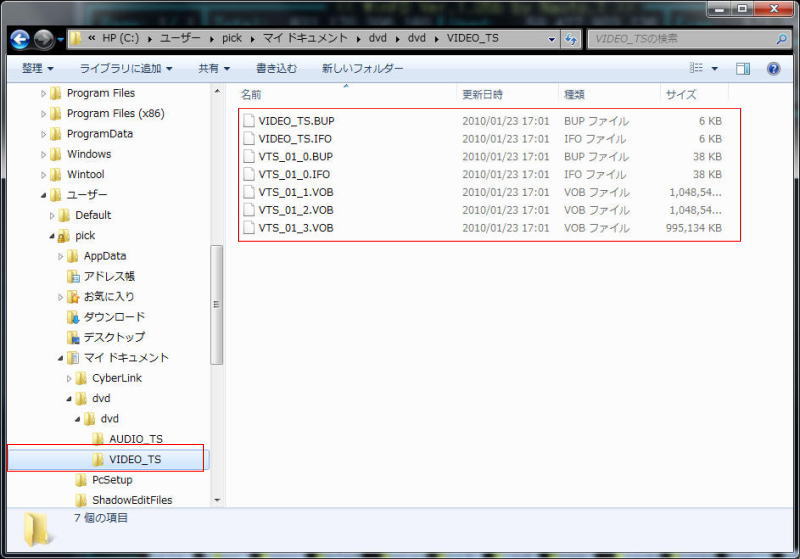Select the ダウンロード folder icon
Viewport: 800px width, 559px height.
click(73, 317)
